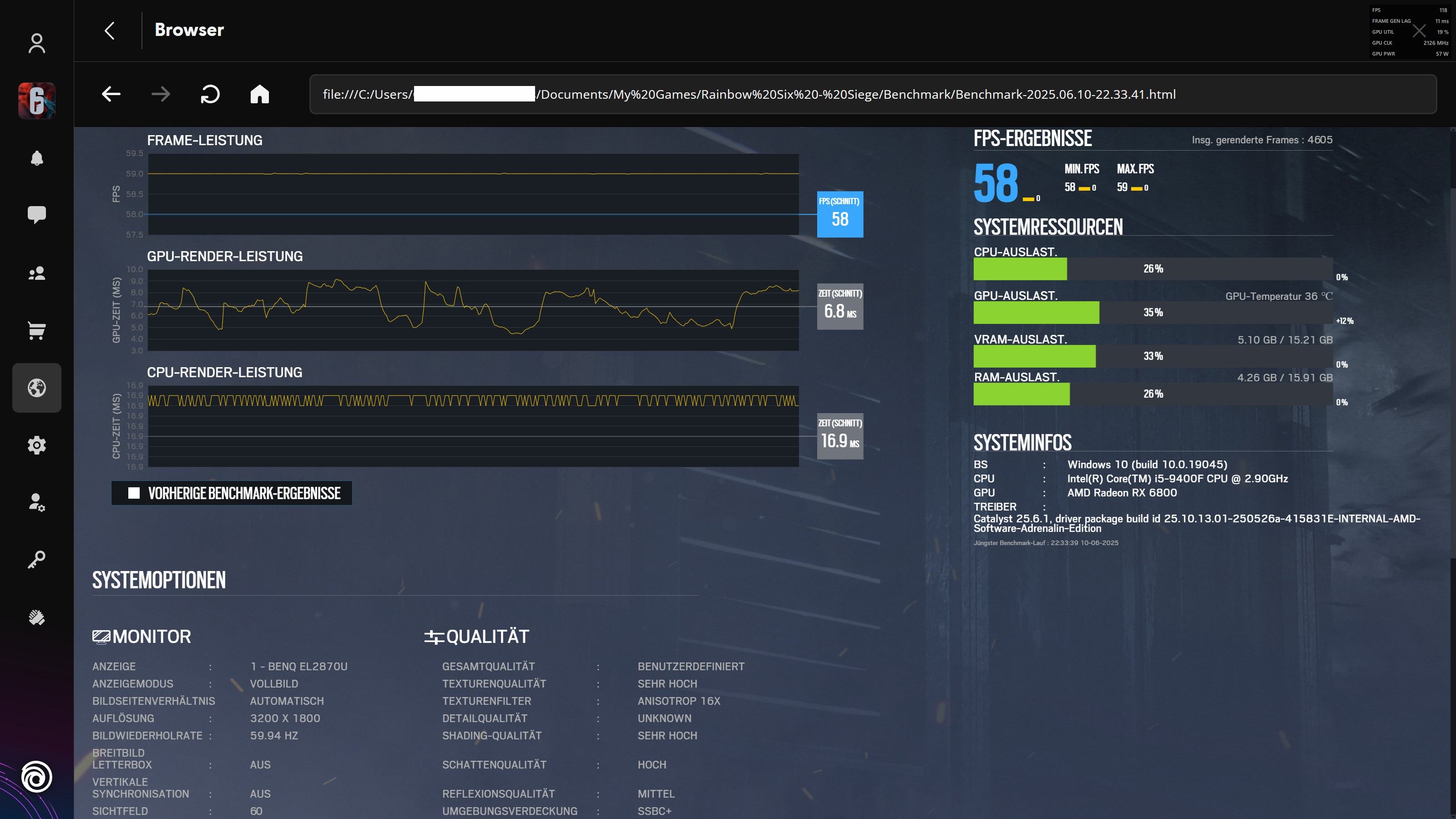Image resolution: width=1456 pixels, height=819 pixels.
Task: Click the browser back arrow button
Action: pos(111,94)
